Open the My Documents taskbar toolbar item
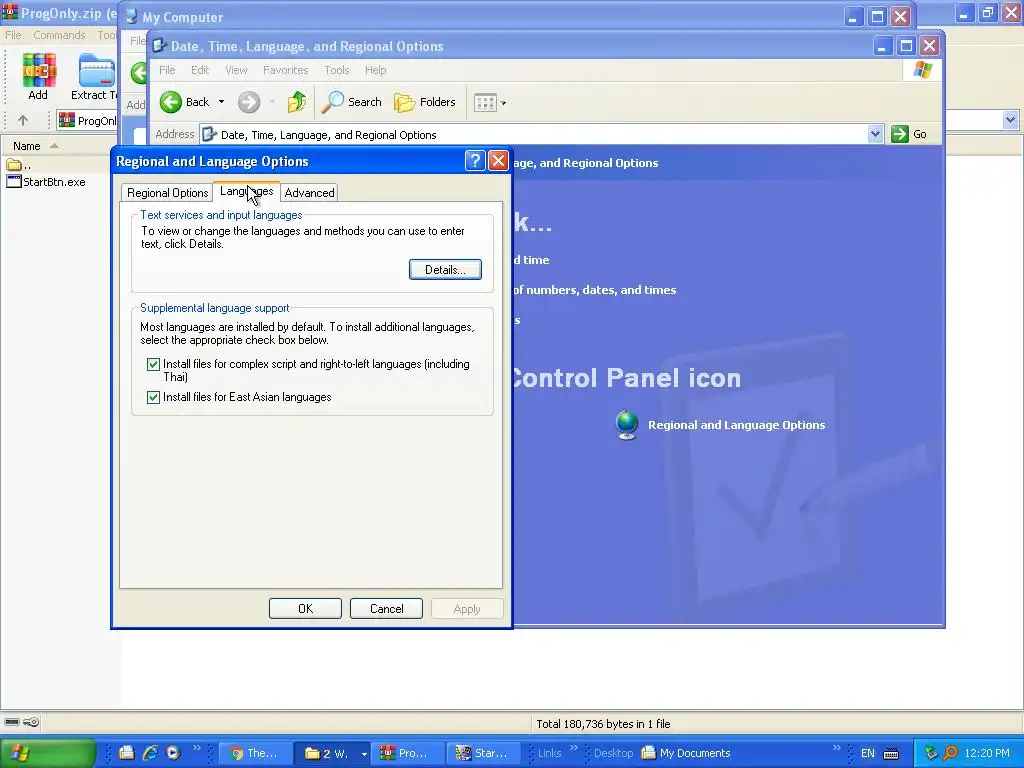The image size is (1024, 768). click(x=686, y=753)
